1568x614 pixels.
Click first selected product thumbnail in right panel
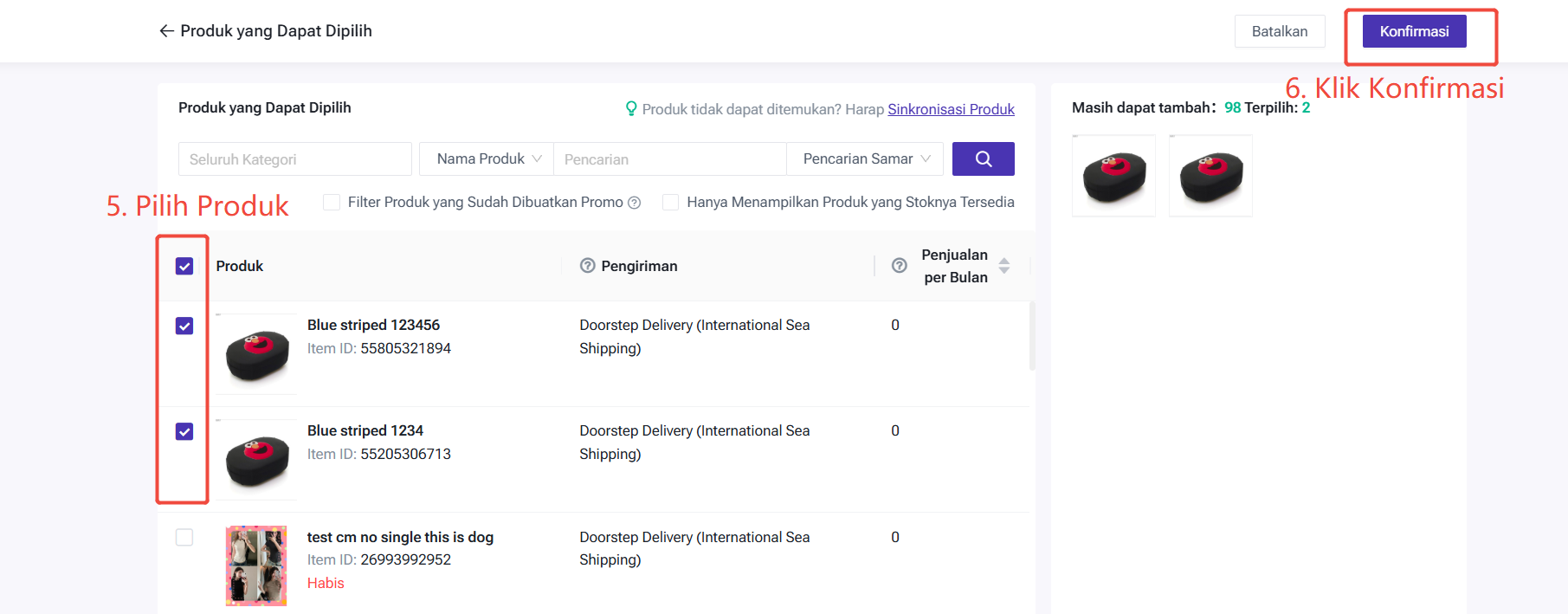point(1113,176)
